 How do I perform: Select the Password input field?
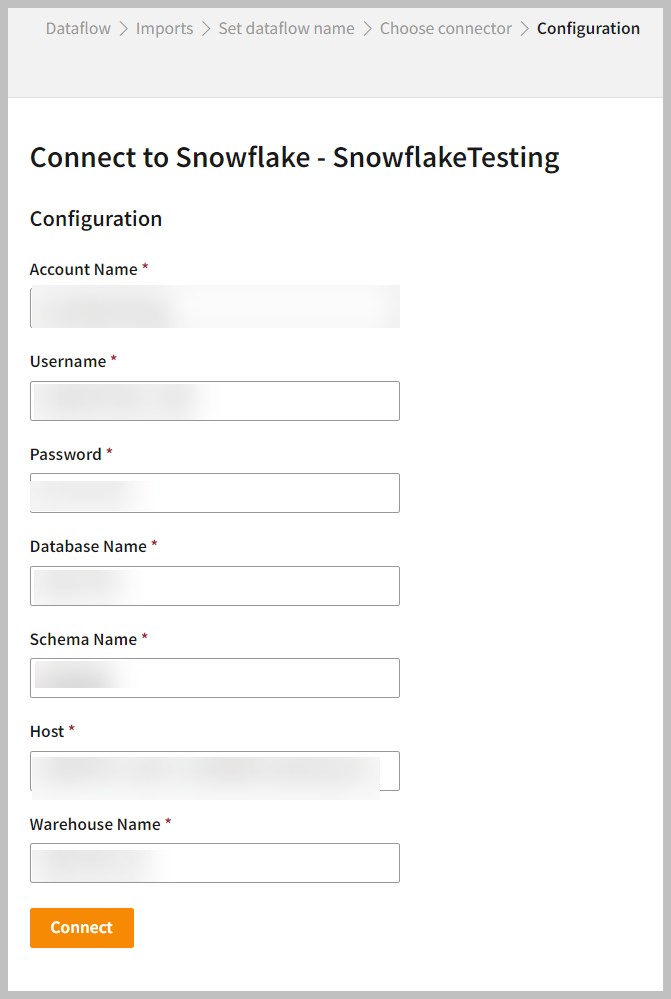215,493
